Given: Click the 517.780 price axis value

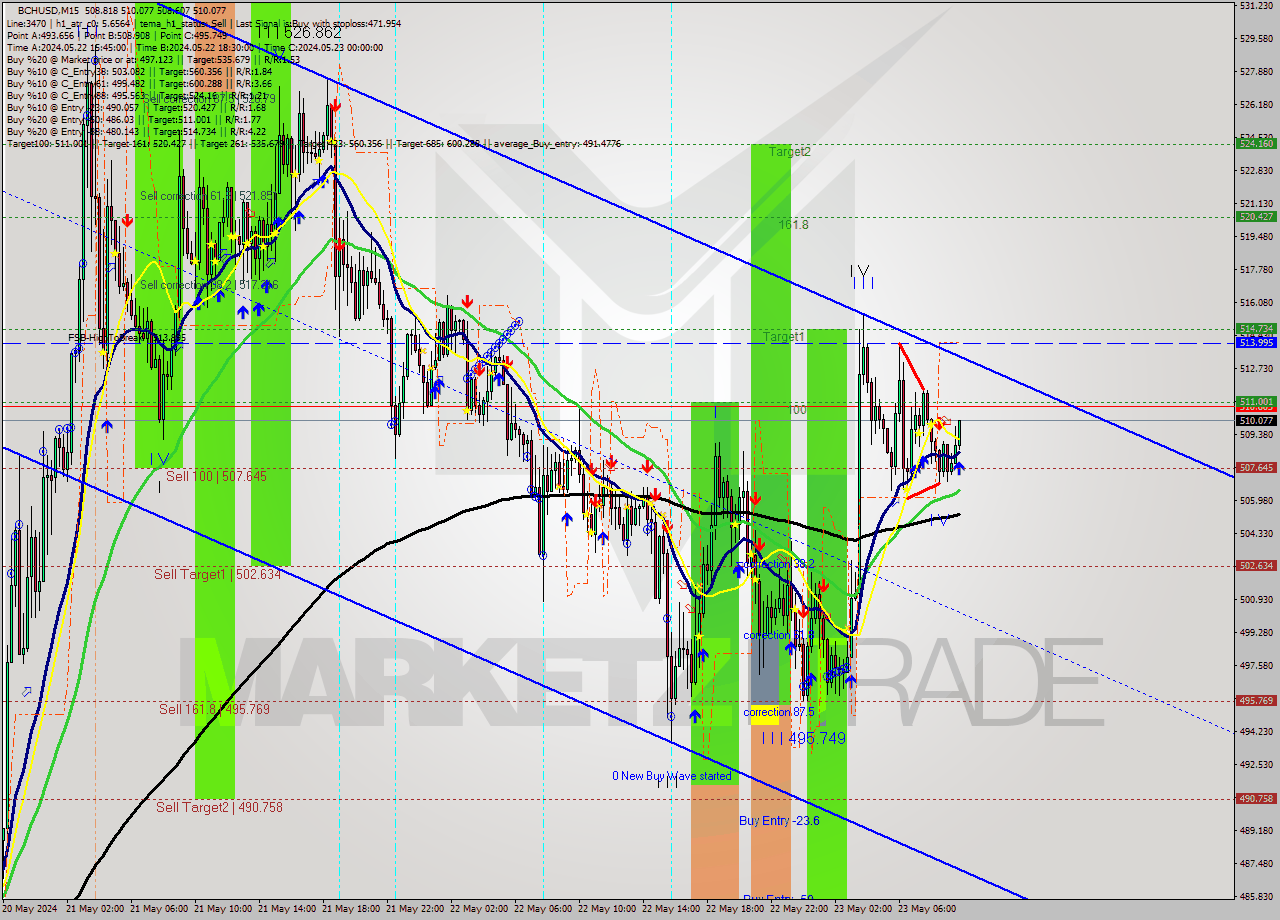Looking at the screenshot, I should click(x=1255, y=269).
